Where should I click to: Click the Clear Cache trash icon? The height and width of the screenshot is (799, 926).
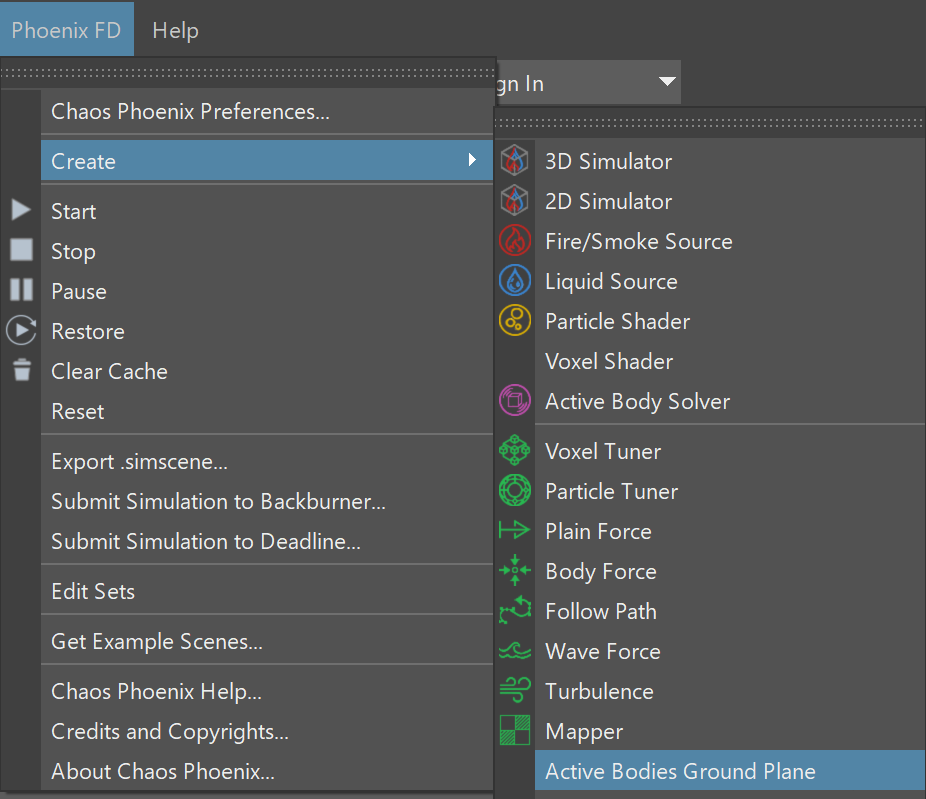pyautogui.click(x=22, y=370)
